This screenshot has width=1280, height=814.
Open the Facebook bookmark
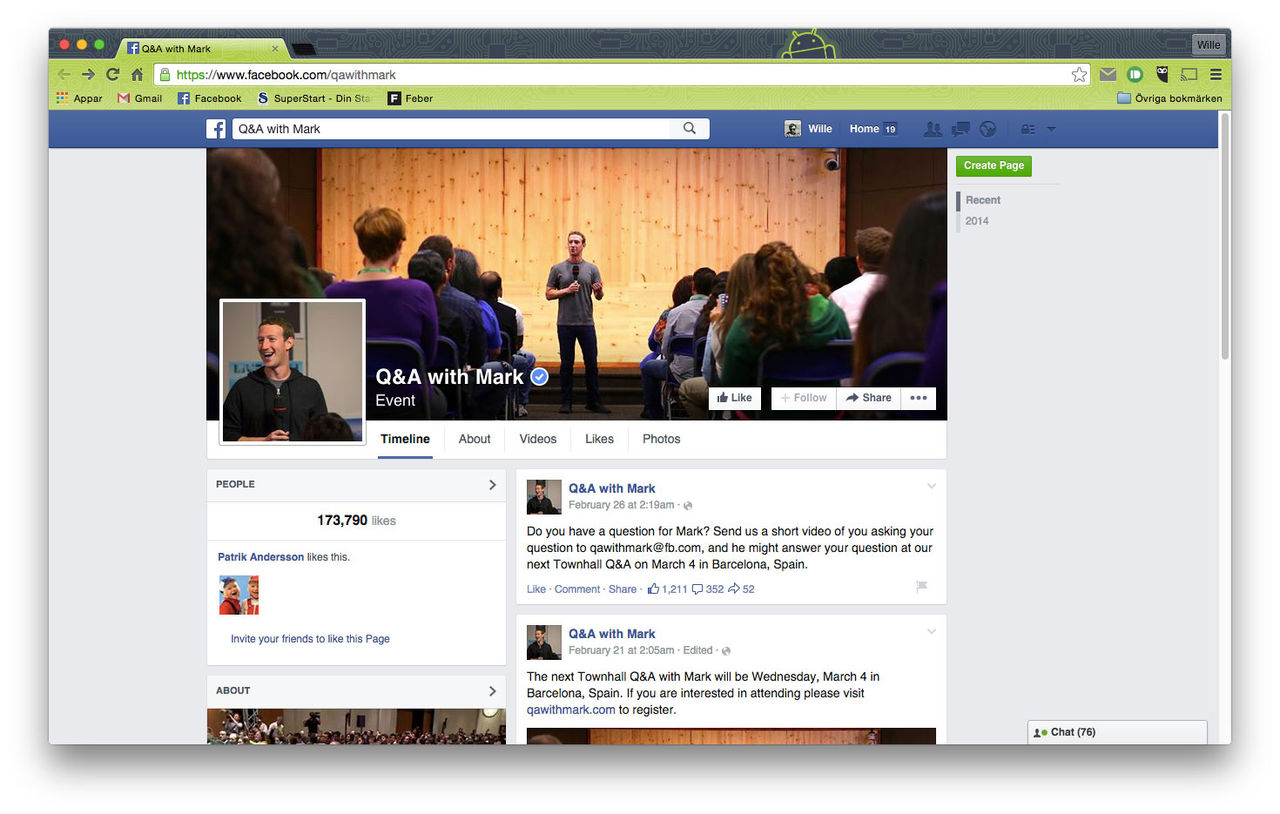click(210, 98)
